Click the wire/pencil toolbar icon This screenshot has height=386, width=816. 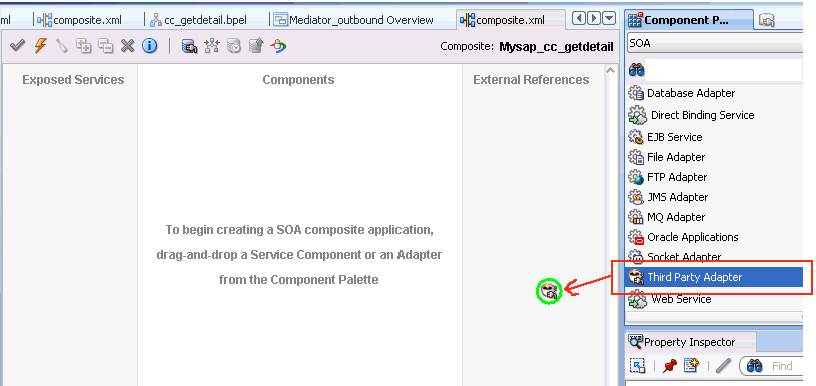(x=62, y=46)
